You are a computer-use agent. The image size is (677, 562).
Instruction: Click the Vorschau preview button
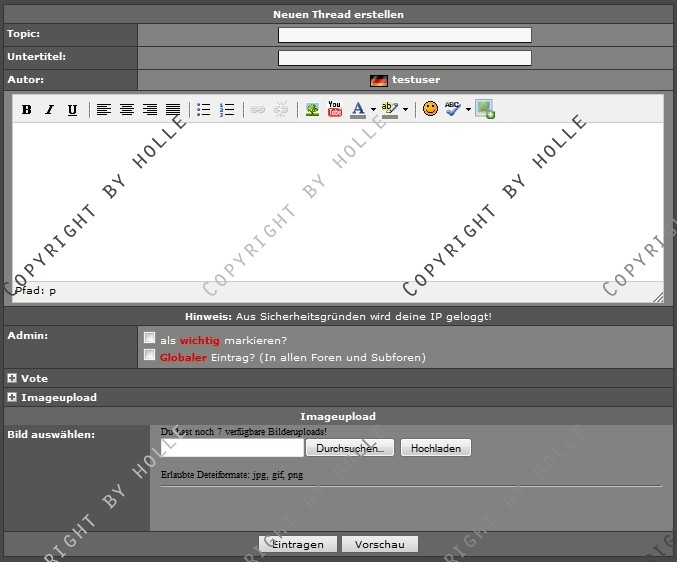[x=379, y=545]
